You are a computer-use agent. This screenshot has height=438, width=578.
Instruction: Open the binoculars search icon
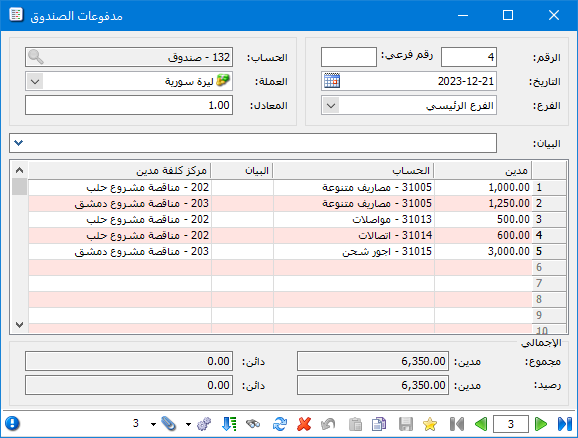click(253, 424)
